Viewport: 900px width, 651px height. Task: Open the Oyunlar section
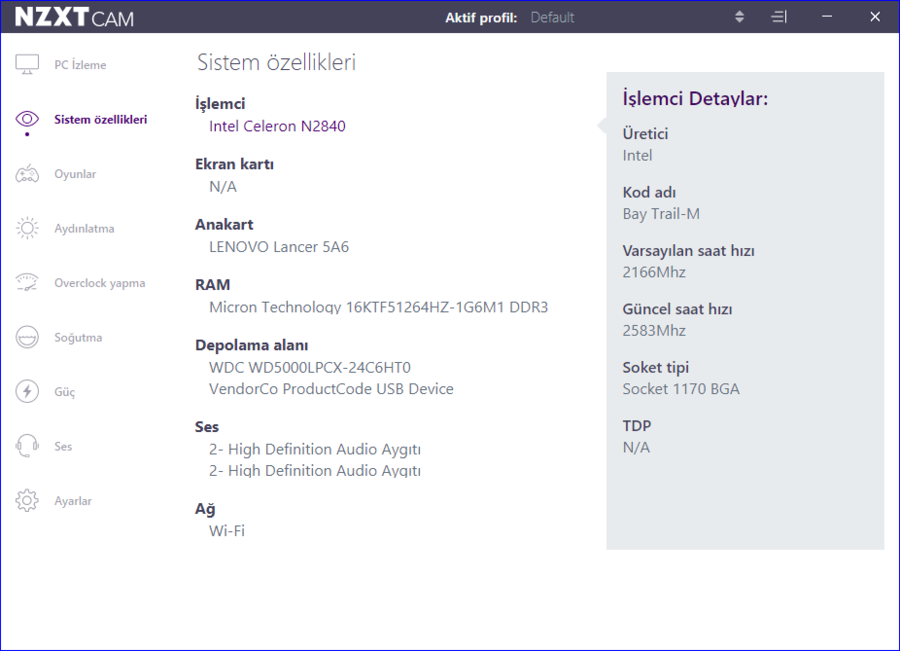click(75, 174)
